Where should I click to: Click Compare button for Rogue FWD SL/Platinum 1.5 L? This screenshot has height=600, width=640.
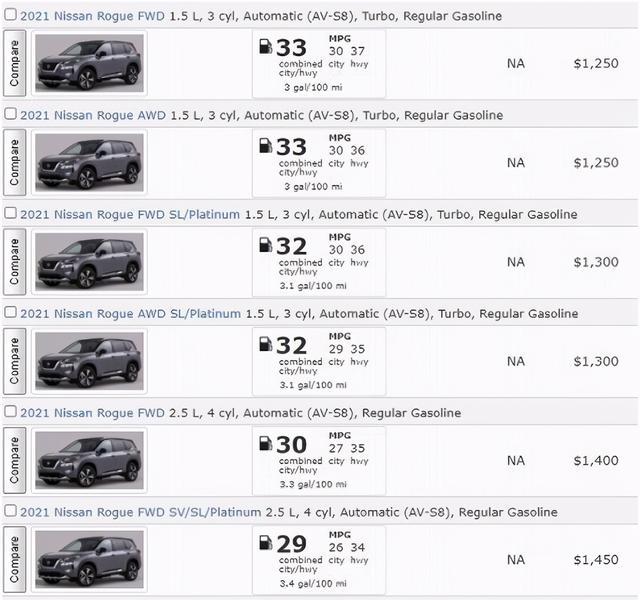pyautogui.click(x=15, y=262)
